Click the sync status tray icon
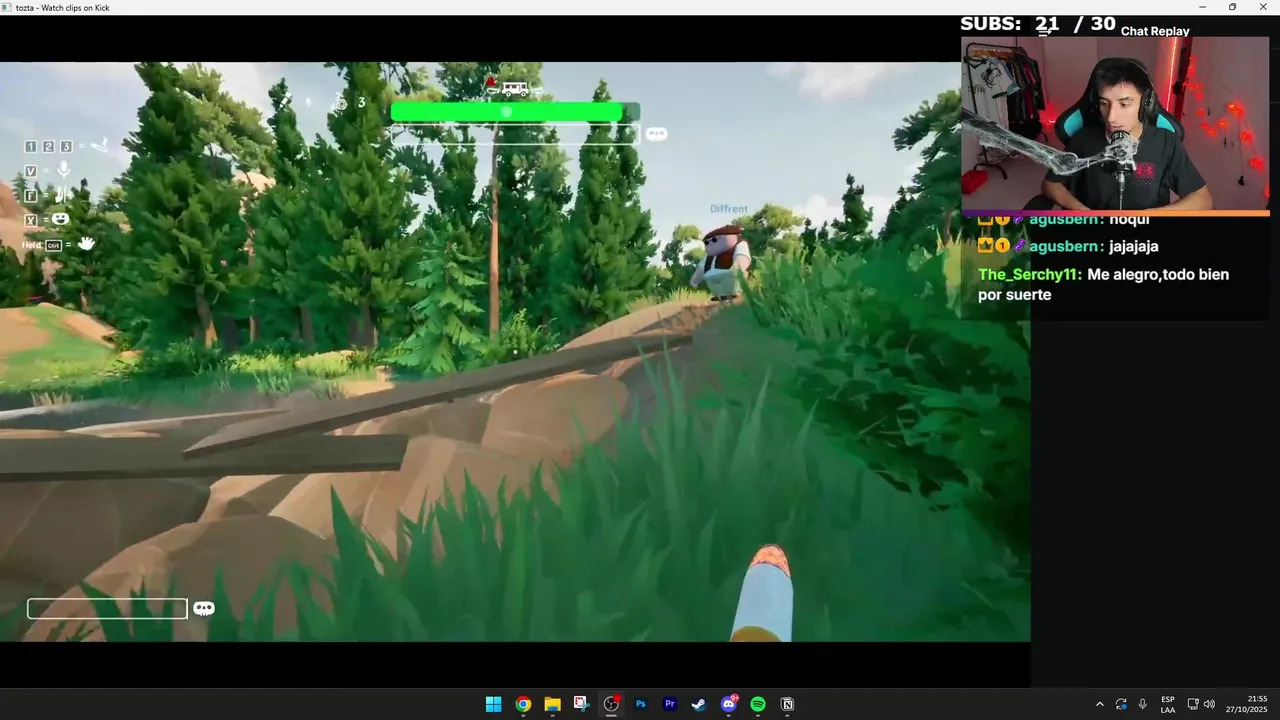1280x720 pixels. click(1121, 704)
